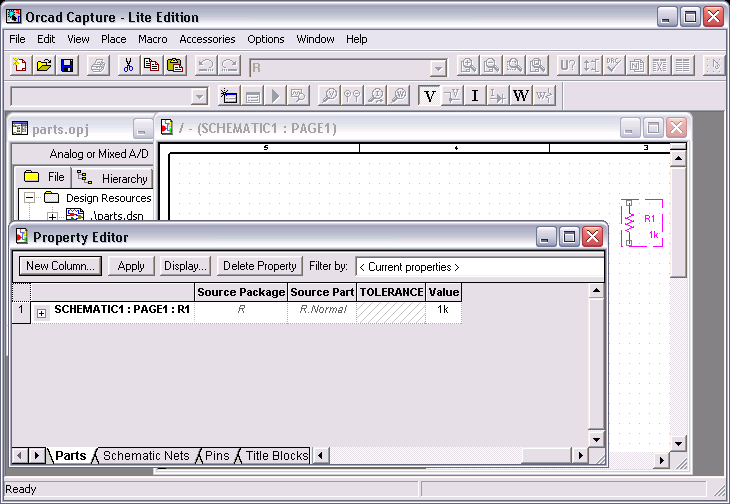The image size is (730, 504).
Task: Cut selection with scissors icon
Action: 128,66
